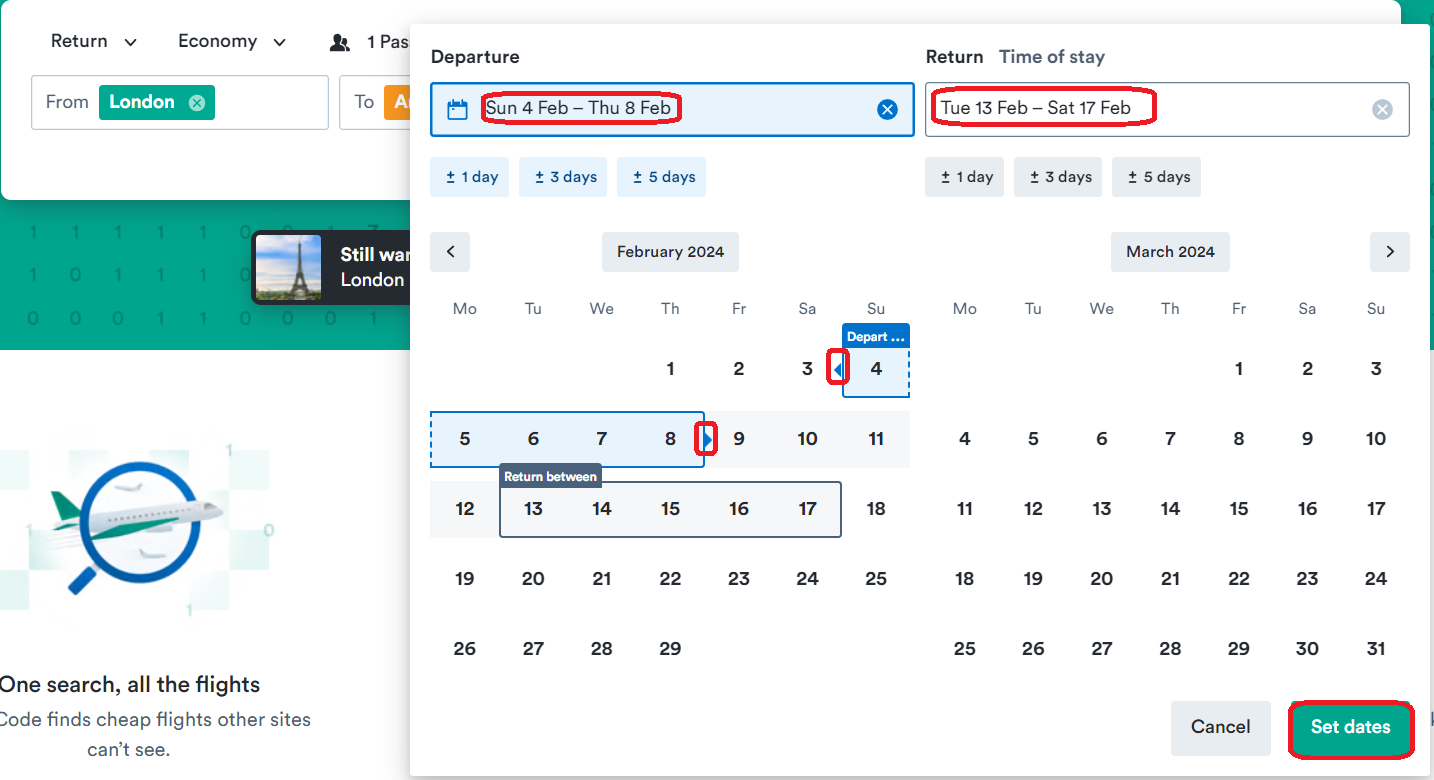Click the right range handle after 8 Feb

tap(707, 439)
